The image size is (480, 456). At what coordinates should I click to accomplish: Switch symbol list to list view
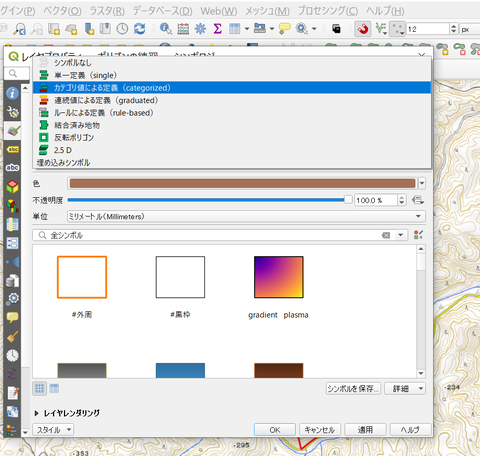tap(54, 388)
